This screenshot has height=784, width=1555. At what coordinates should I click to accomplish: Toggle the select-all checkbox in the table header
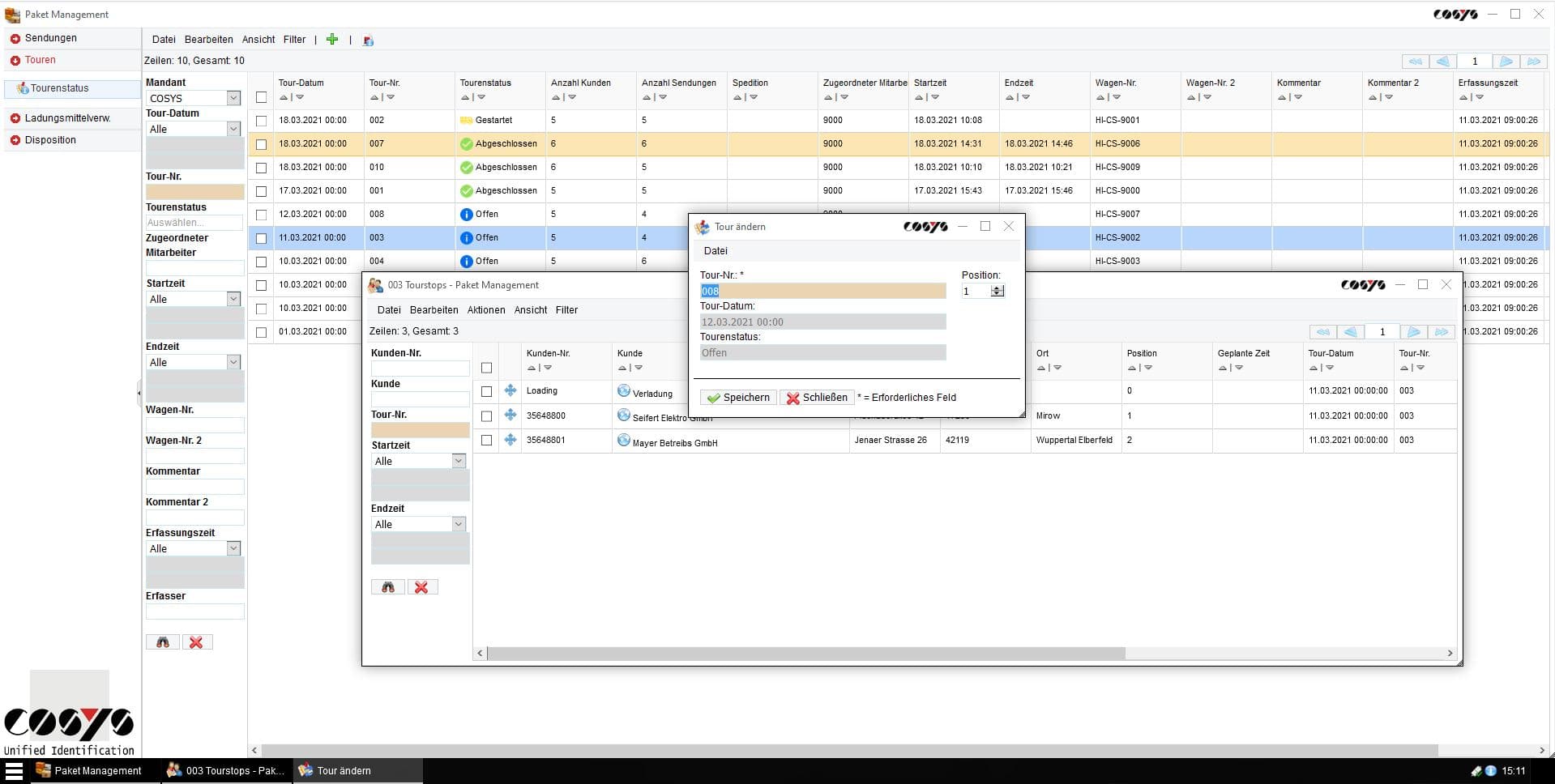coord(260,96)
